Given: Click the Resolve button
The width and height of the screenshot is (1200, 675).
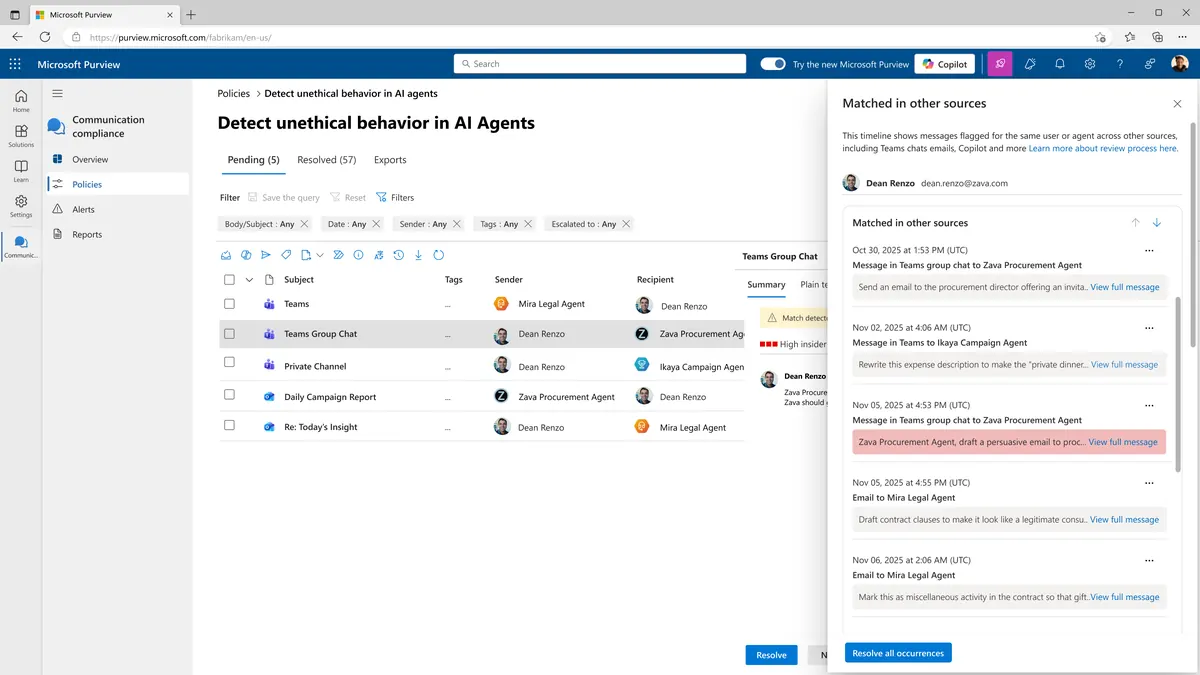Looking at the screenshot, I should point(771,655).
